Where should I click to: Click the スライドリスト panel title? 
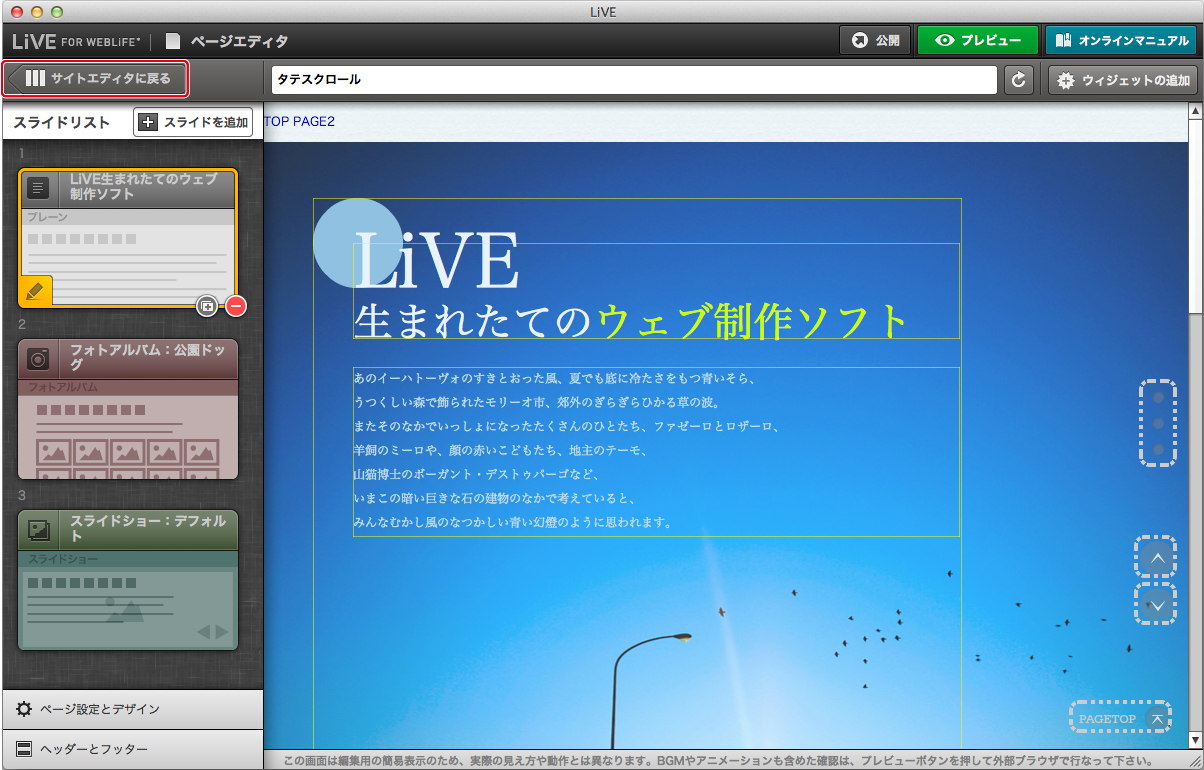coord(61,122)
